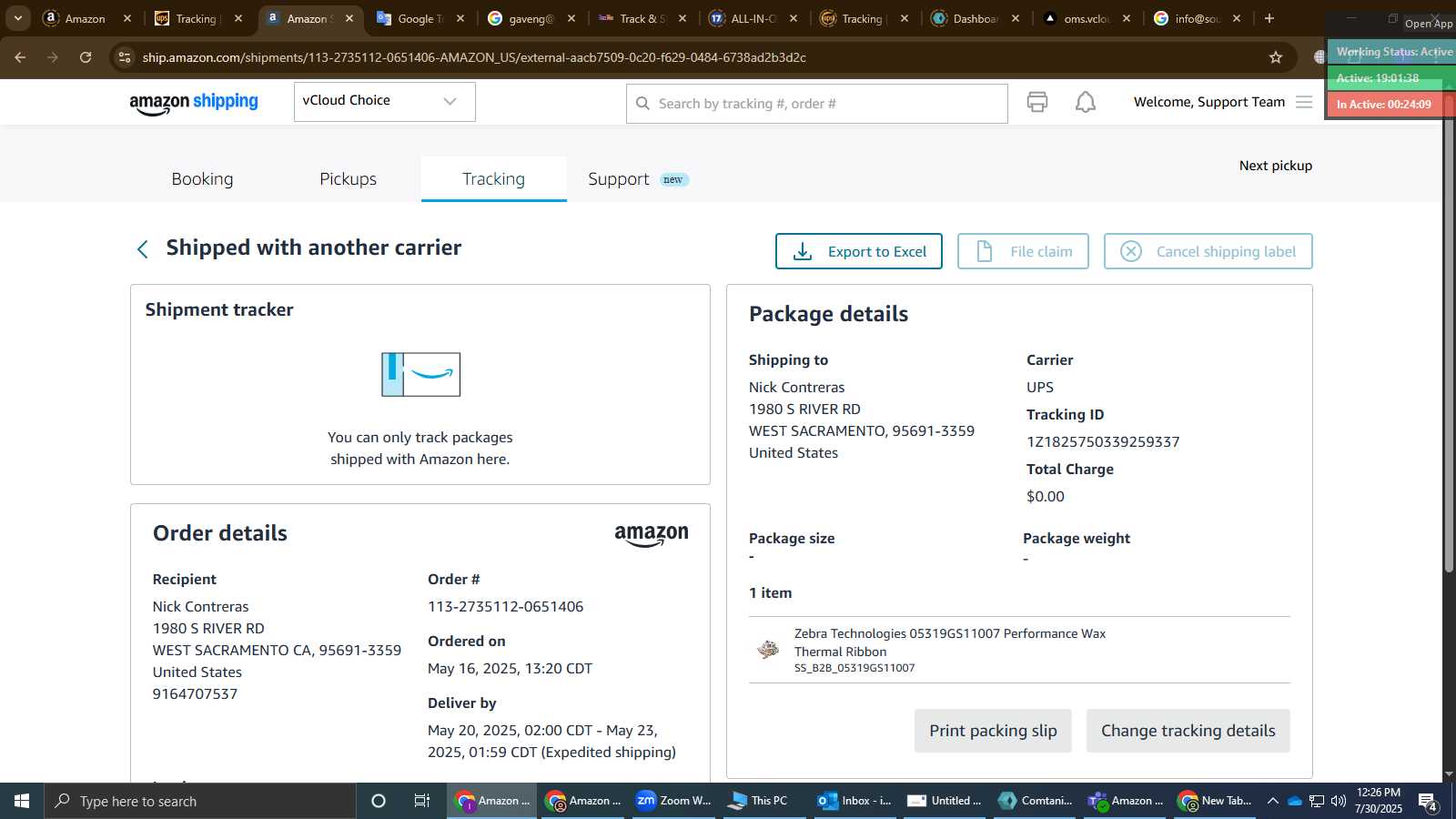The width and height of the screenshot is (1456, 819).
Task: Open a new browser tab with plus
Action: click(1269, 18)
